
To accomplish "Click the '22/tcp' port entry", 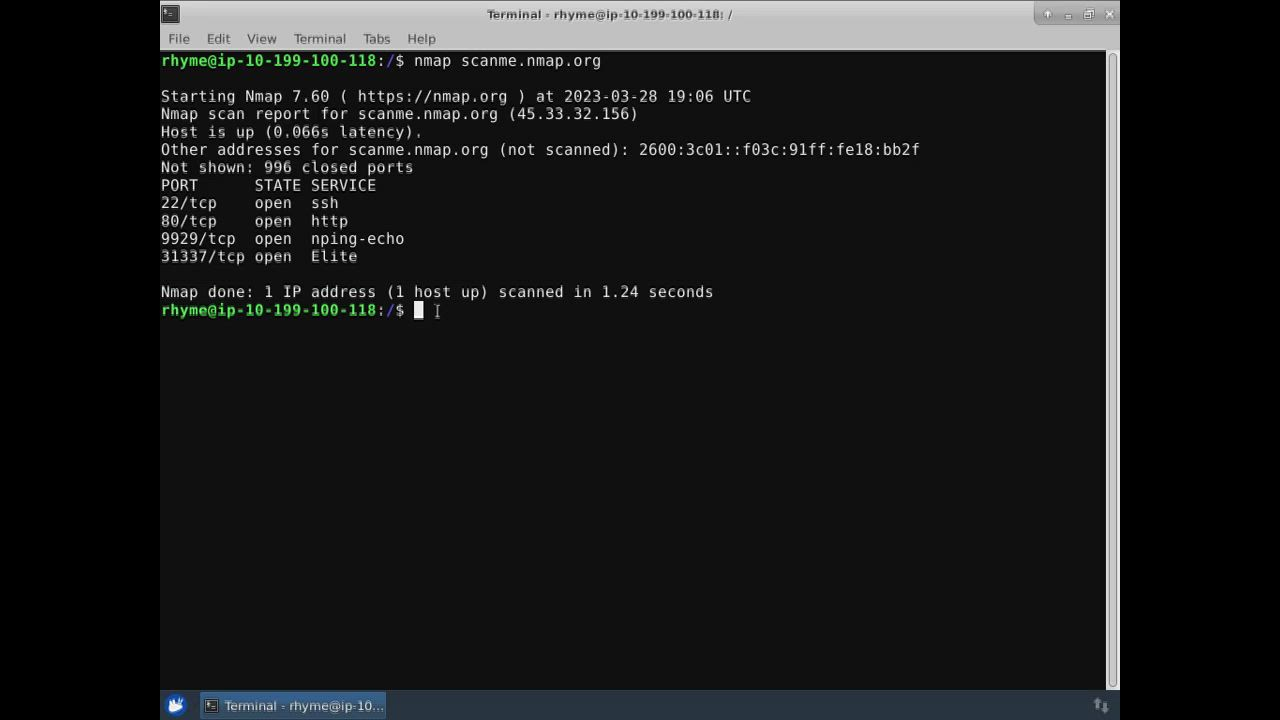I will coord(189,203).
